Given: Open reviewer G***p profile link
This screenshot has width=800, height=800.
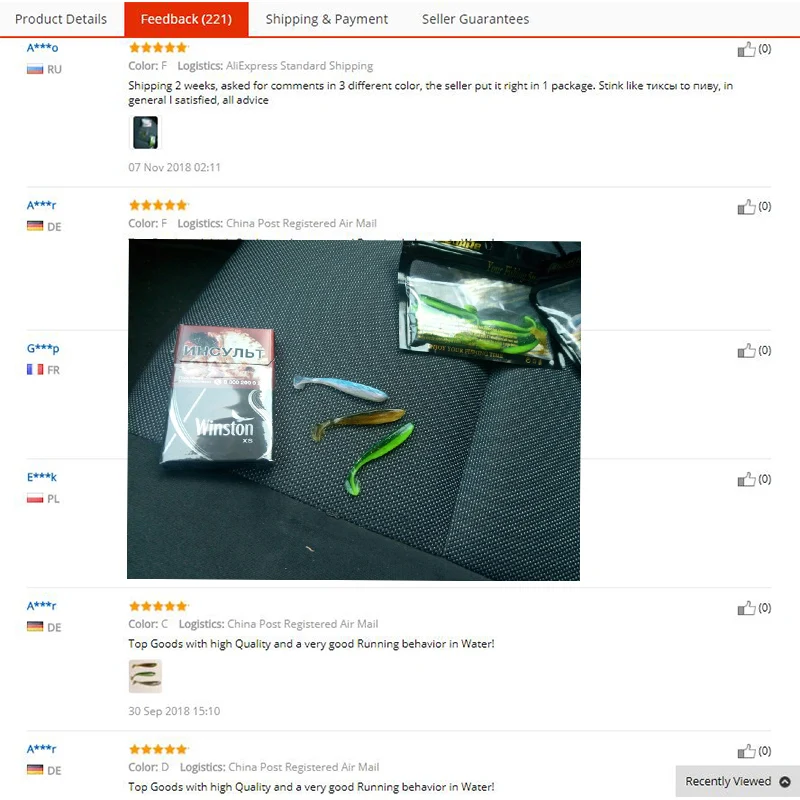Looking at the screenshot, I should tap(43, 349).
